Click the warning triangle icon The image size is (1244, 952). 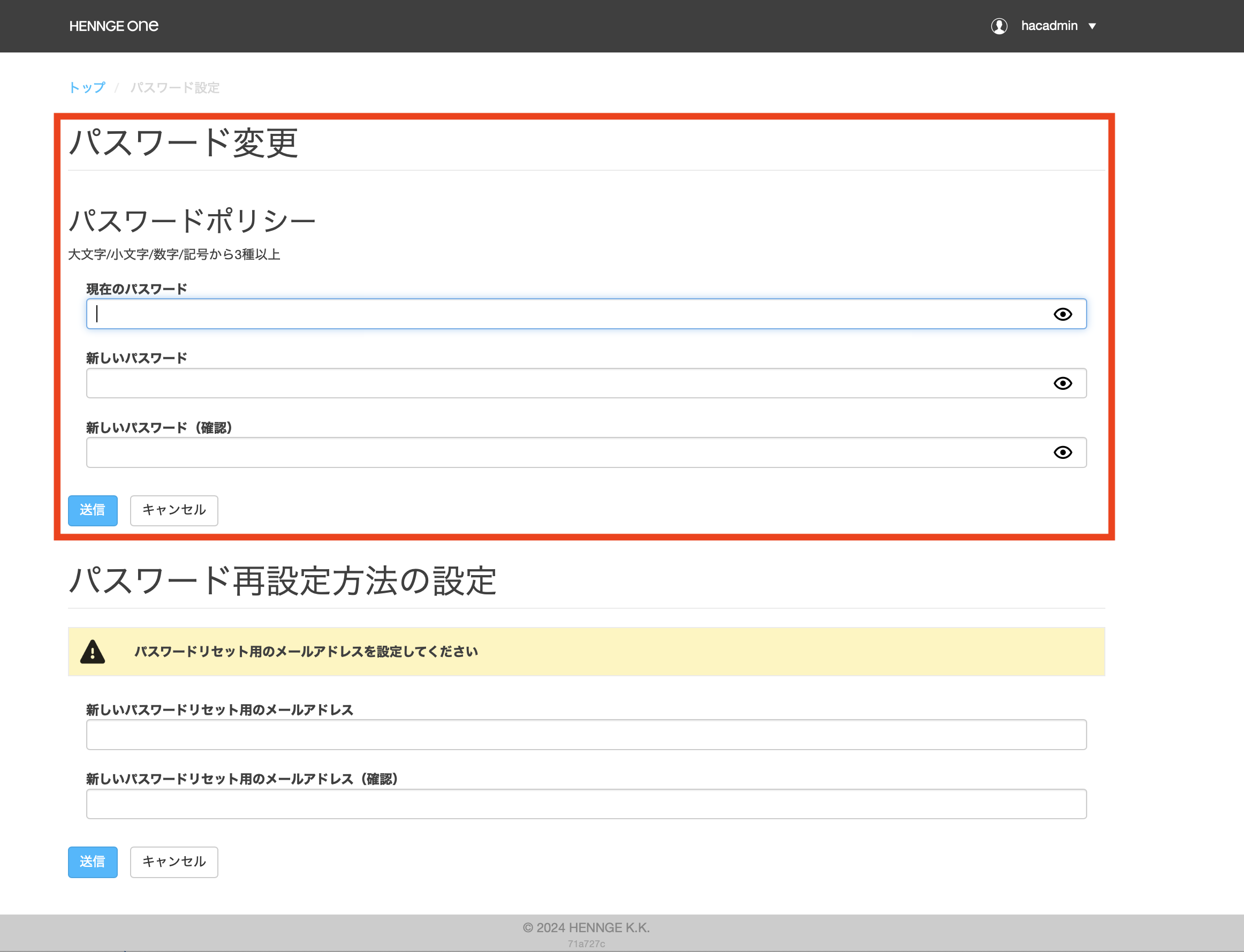coord(93,652)
